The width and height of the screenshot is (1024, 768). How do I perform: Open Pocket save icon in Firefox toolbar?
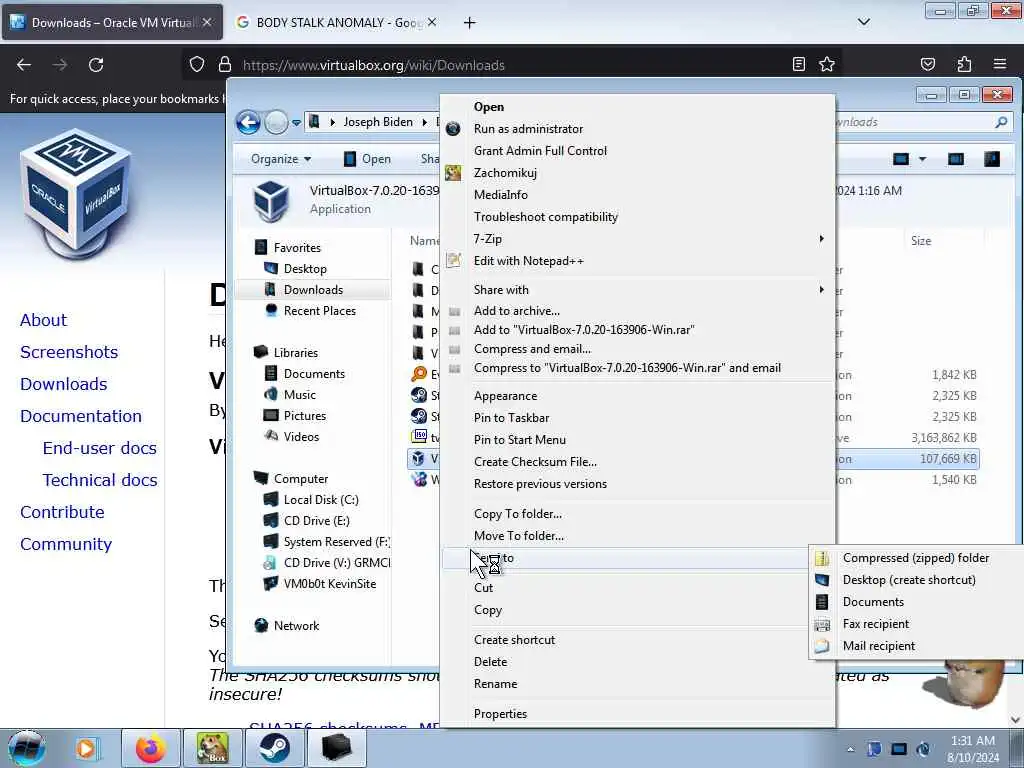coord(927,64)
